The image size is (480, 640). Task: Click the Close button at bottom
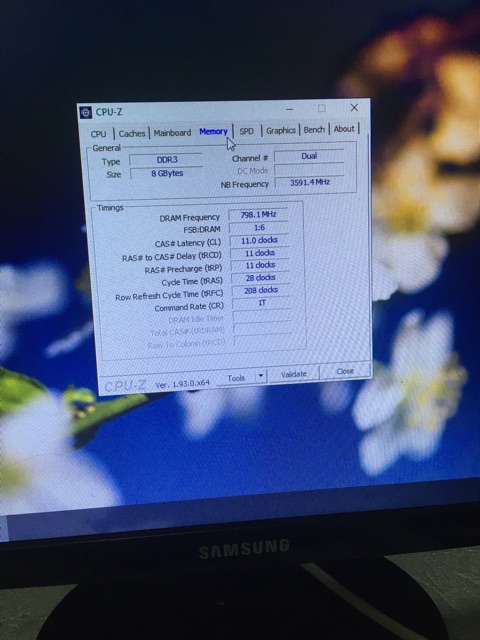coord(345,371)
